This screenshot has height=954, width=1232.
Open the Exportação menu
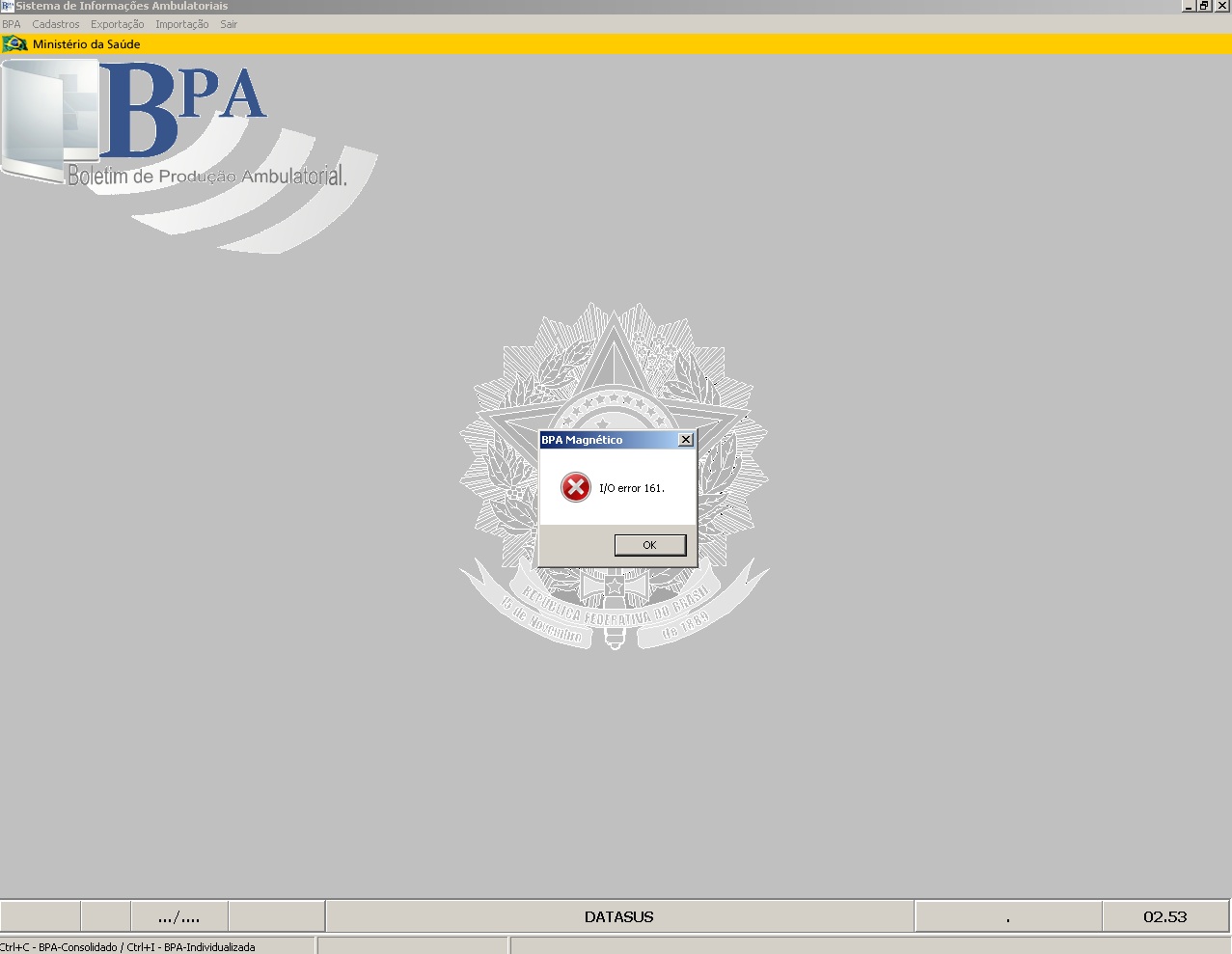point(118,24)
